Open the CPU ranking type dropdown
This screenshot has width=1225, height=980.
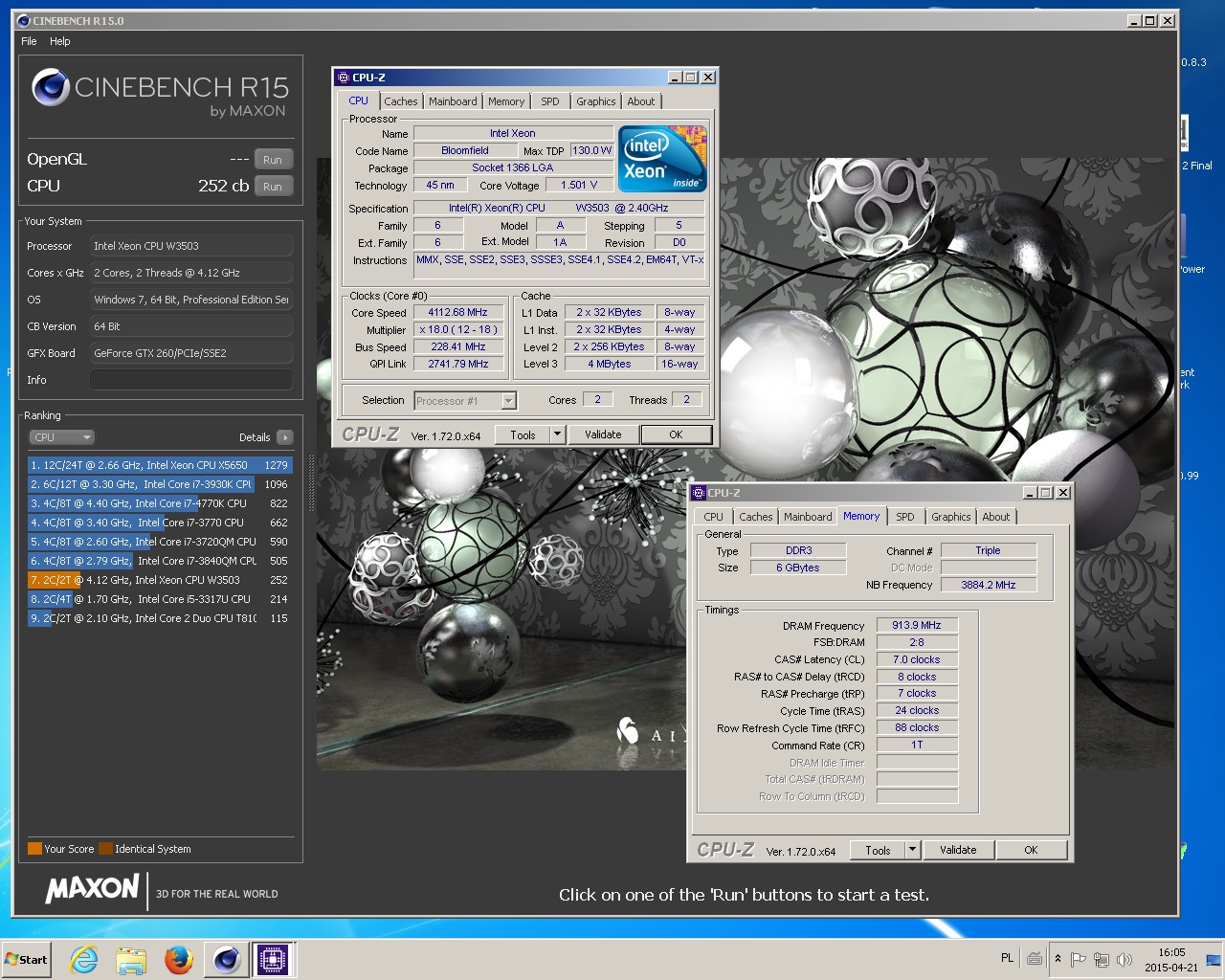point(61,437)
